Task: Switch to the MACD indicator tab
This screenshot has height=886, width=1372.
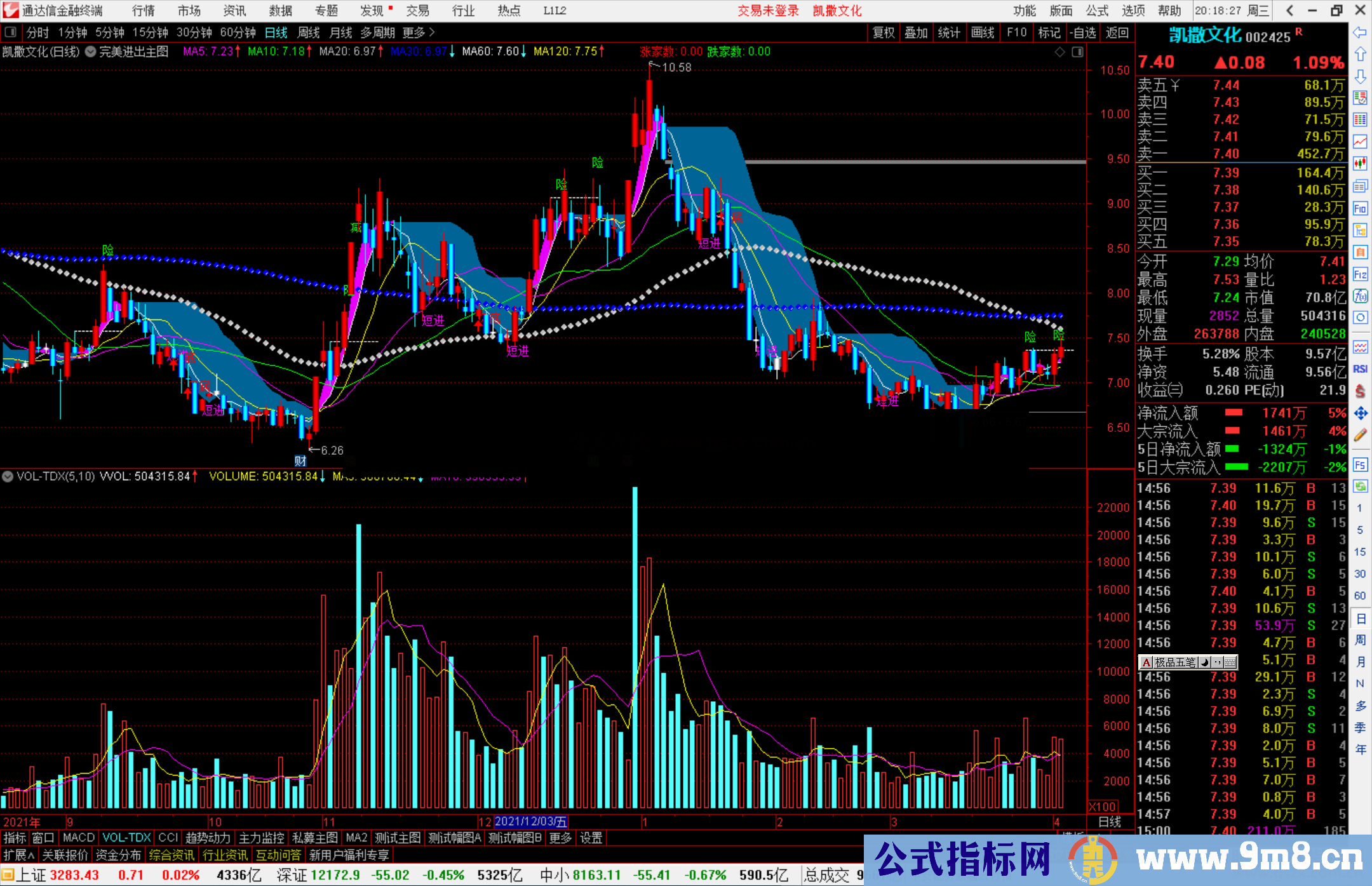Action: click(x=79, y=838)
